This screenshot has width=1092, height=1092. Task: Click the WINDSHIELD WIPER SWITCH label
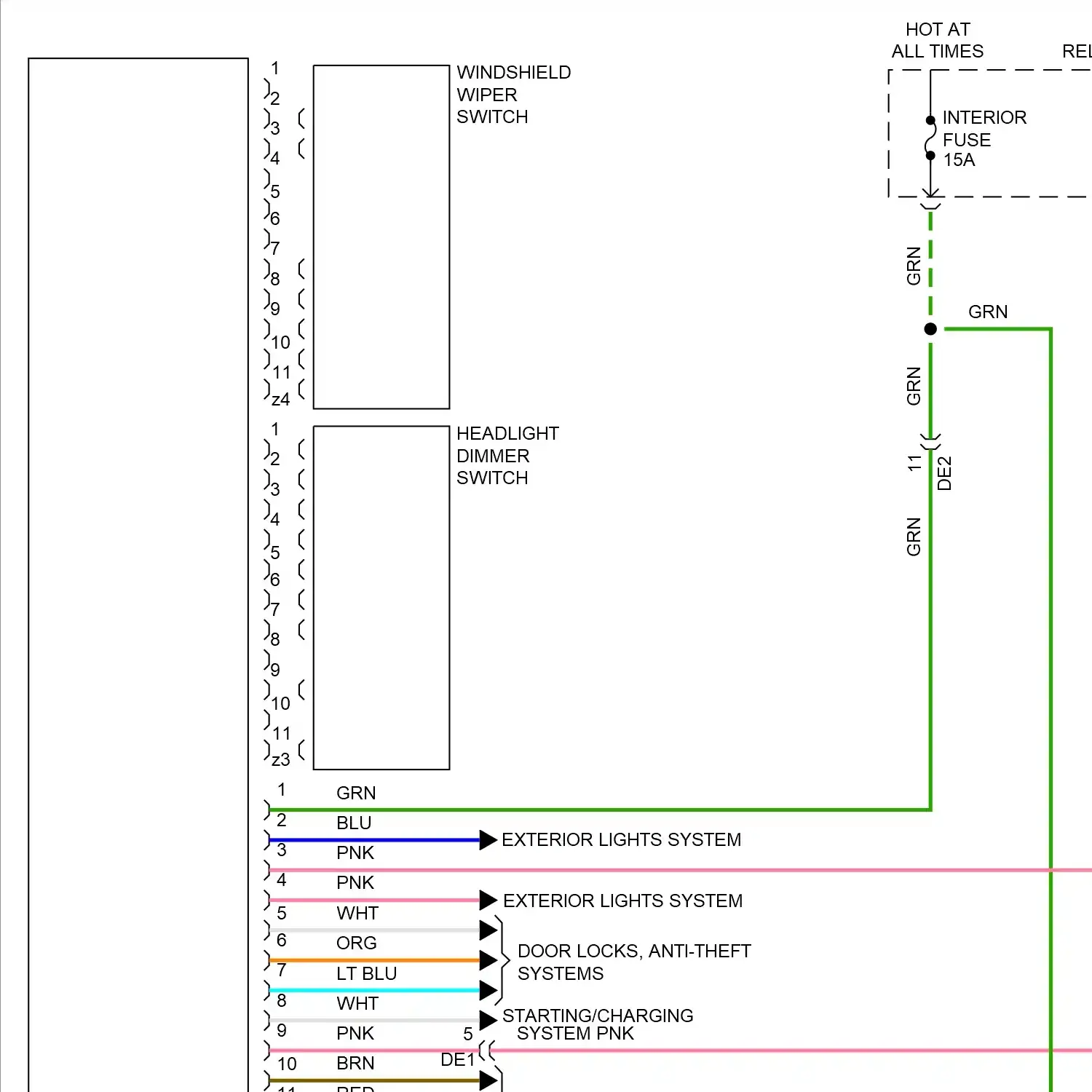pos(513,95)
